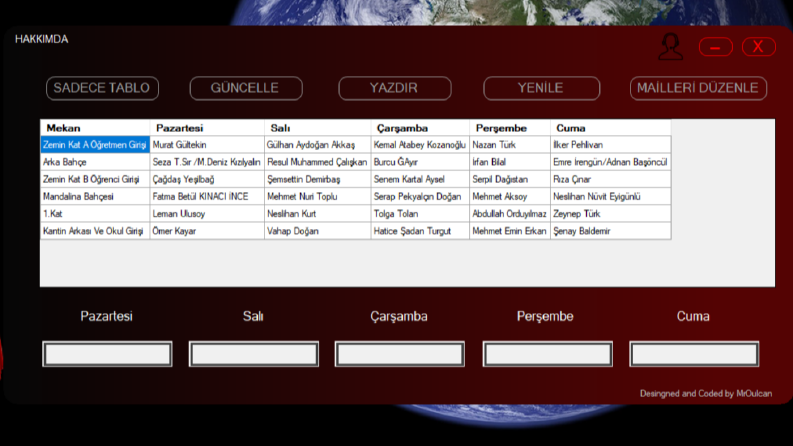
Task: Select the Çarşamba column header
Action: coord(420,128)
